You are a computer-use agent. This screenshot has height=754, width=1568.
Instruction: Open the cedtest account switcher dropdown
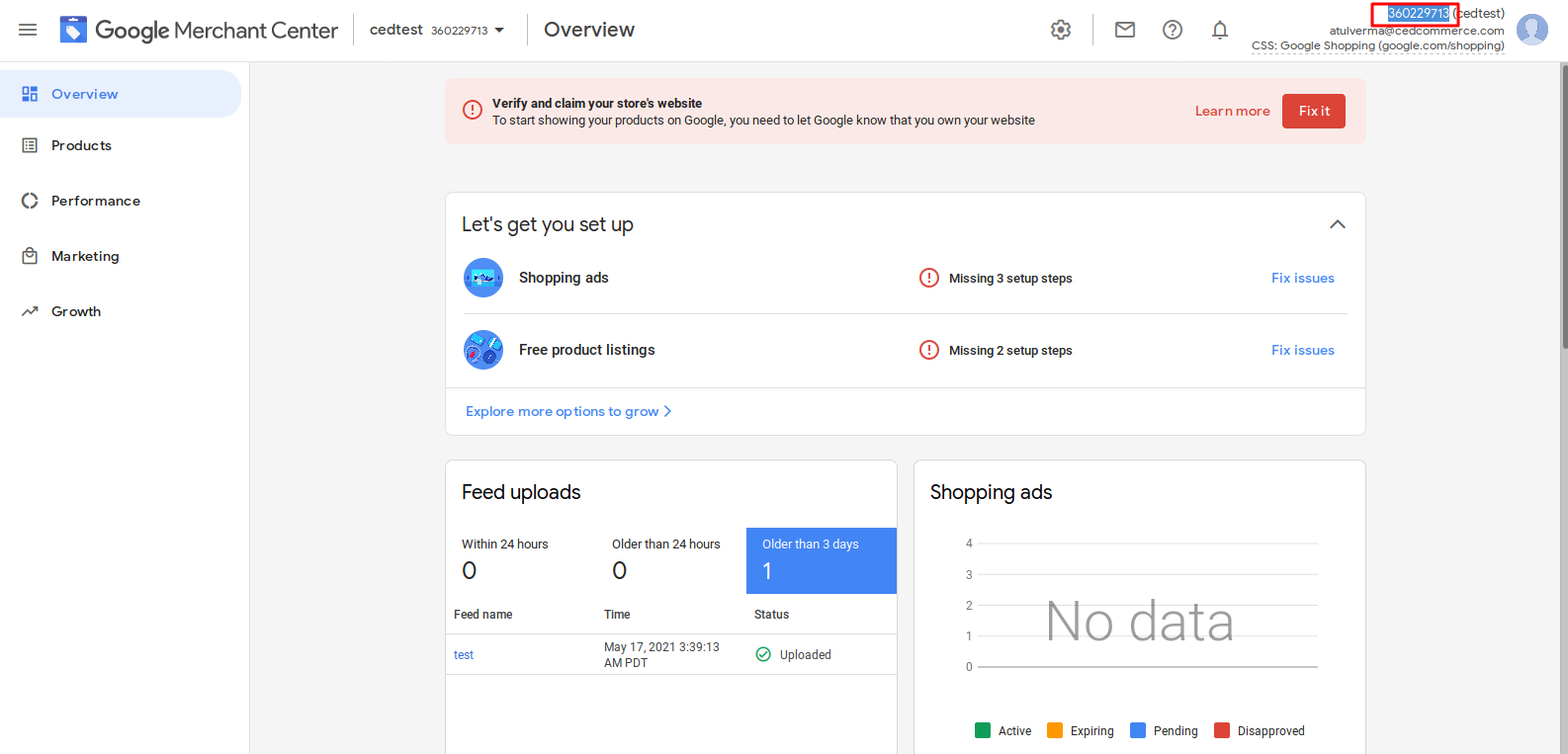[x=437, y=30]
